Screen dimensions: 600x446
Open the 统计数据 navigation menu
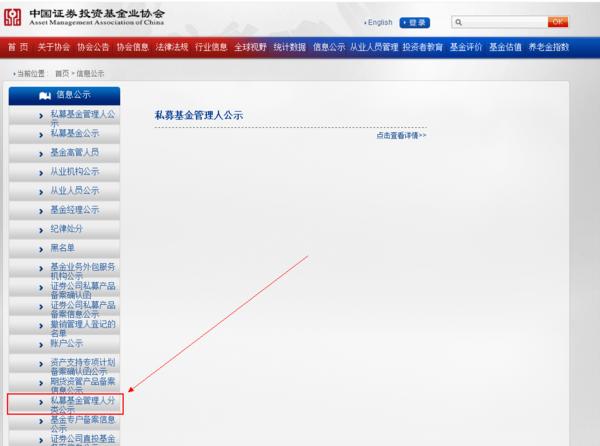coord(290,47)
